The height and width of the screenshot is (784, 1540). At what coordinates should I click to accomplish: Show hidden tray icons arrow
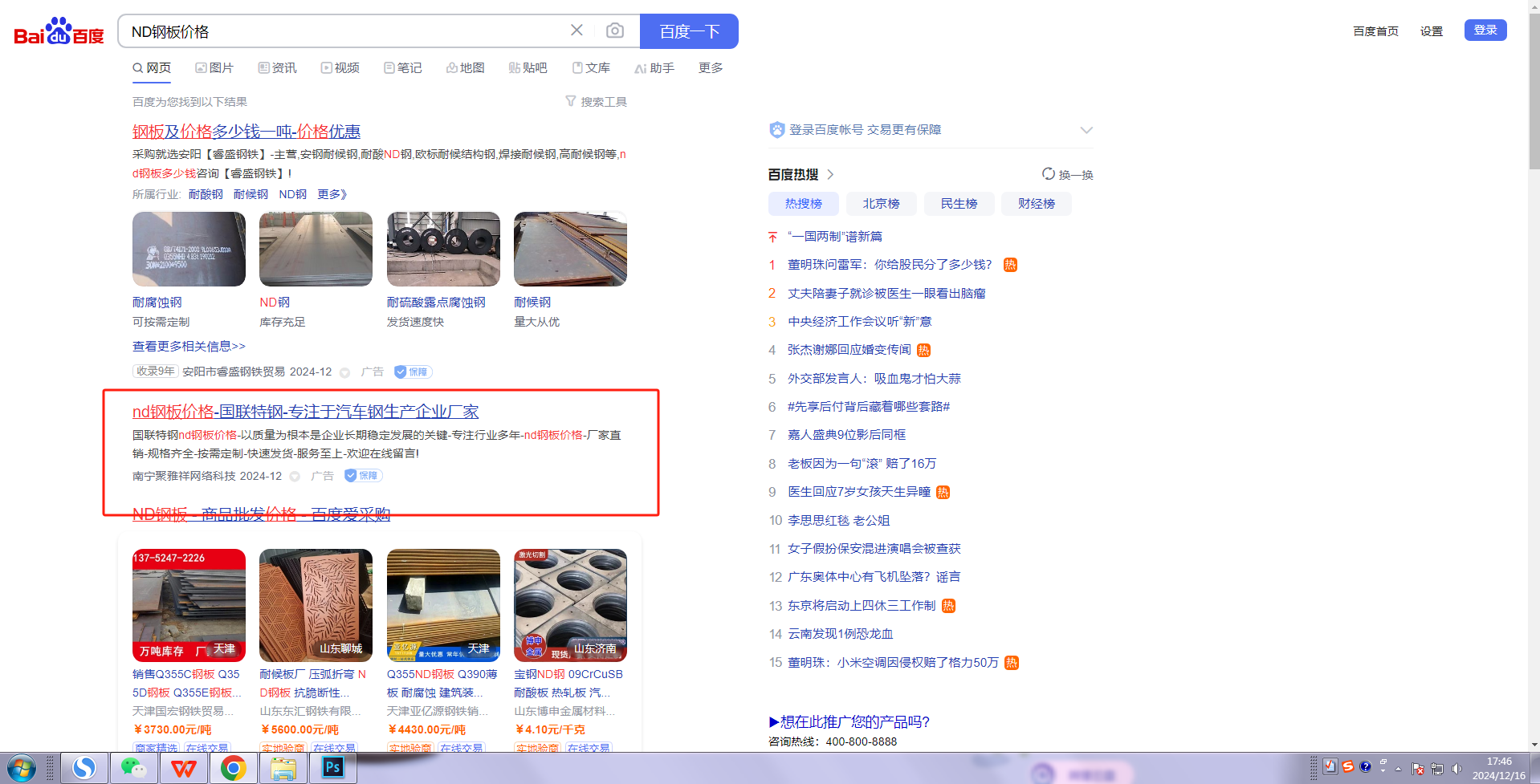click(1398, 769)
